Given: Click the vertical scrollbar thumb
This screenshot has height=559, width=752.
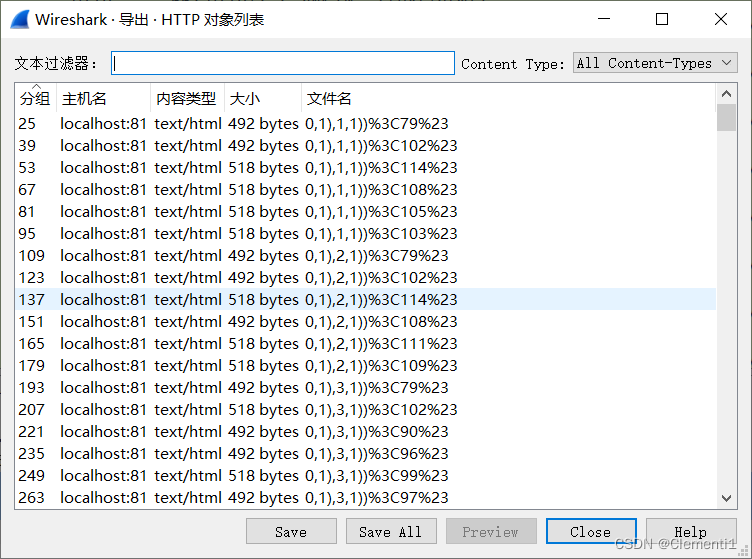Looking at the screenshot, I should point(726,117).
